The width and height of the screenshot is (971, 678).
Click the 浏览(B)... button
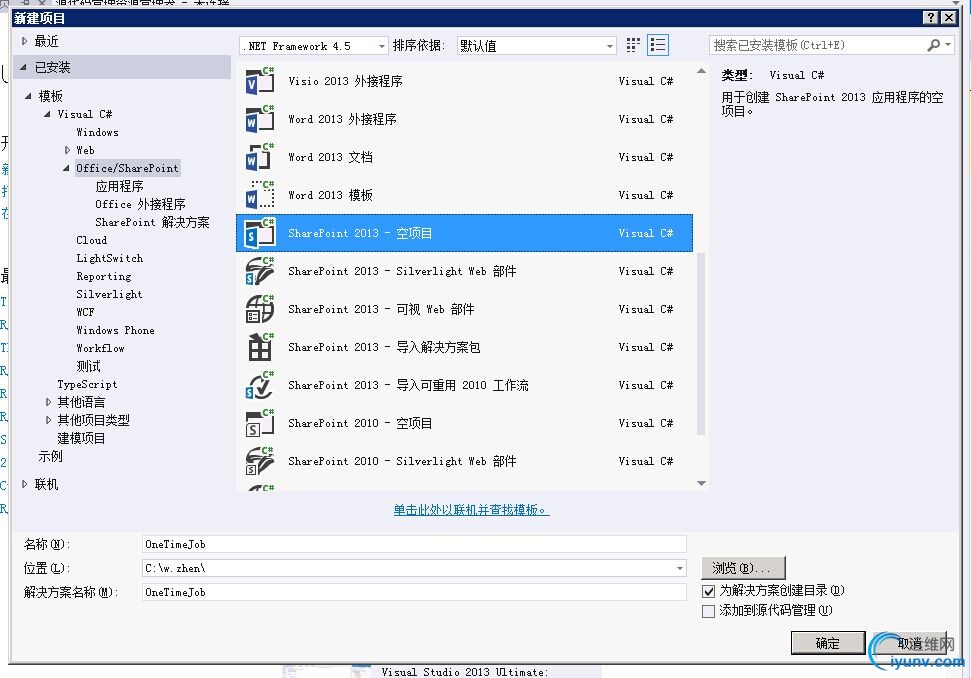(743, 568)
